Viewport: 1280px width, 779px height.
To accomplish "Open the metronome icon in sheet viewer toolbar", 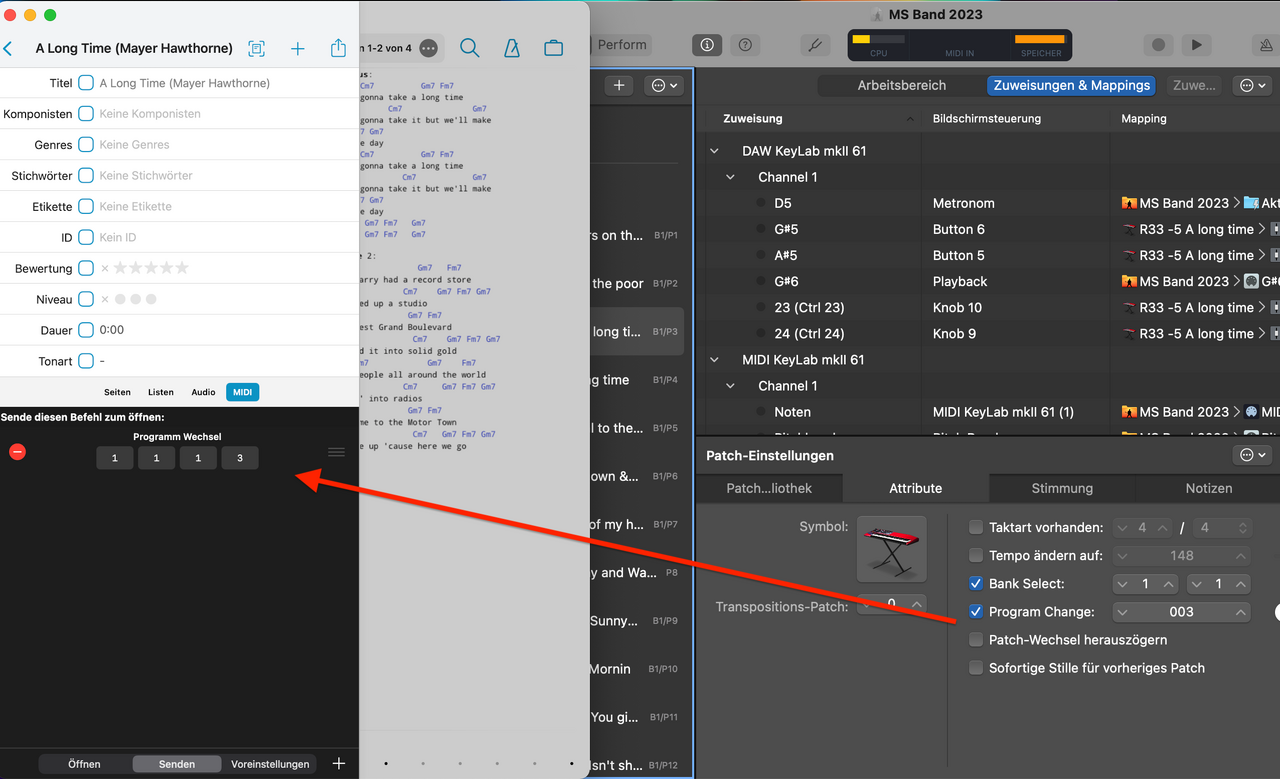I will 511,47.
